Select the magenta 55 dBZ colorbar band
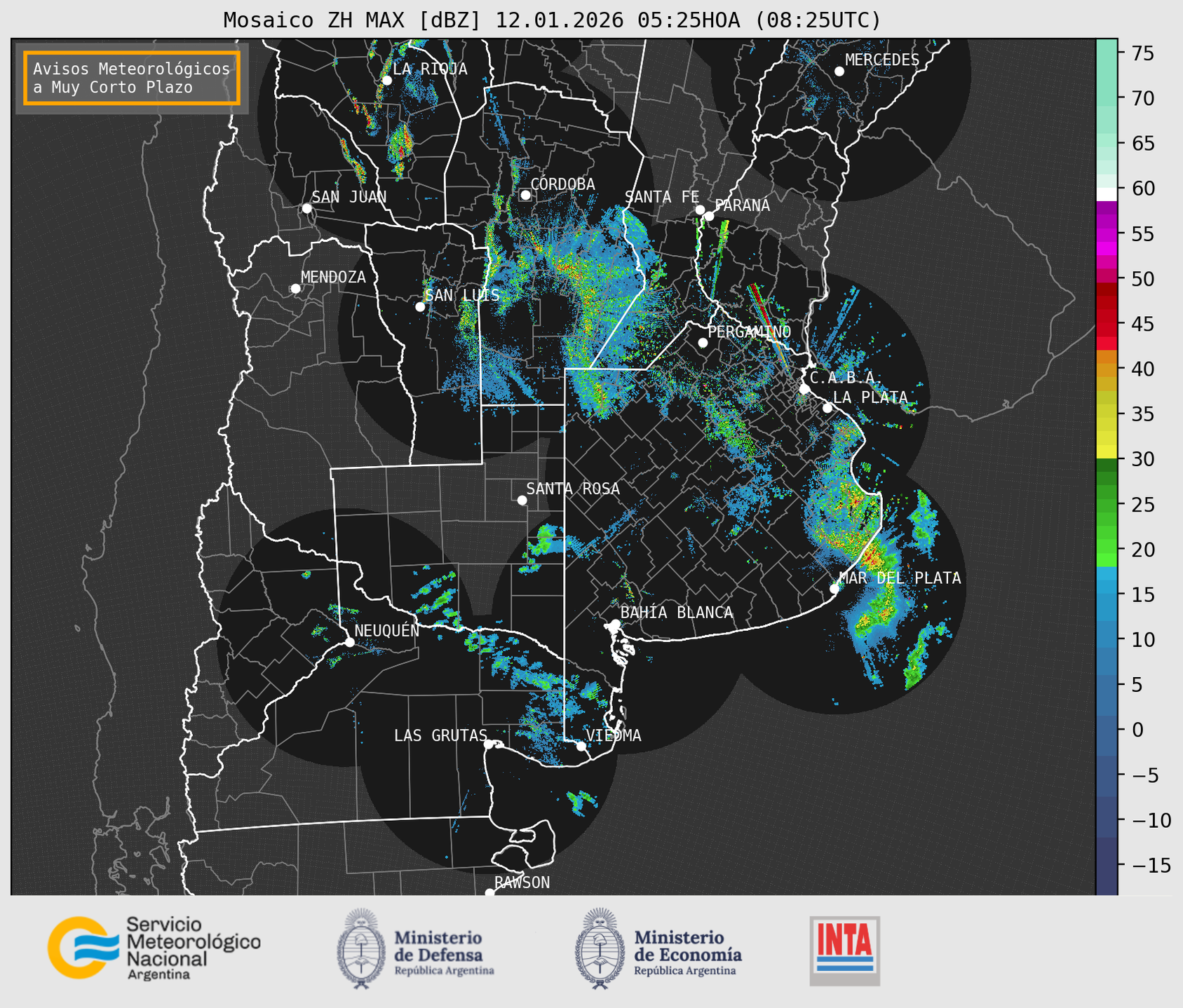1183x1008 pixels. click(1107, 234)
